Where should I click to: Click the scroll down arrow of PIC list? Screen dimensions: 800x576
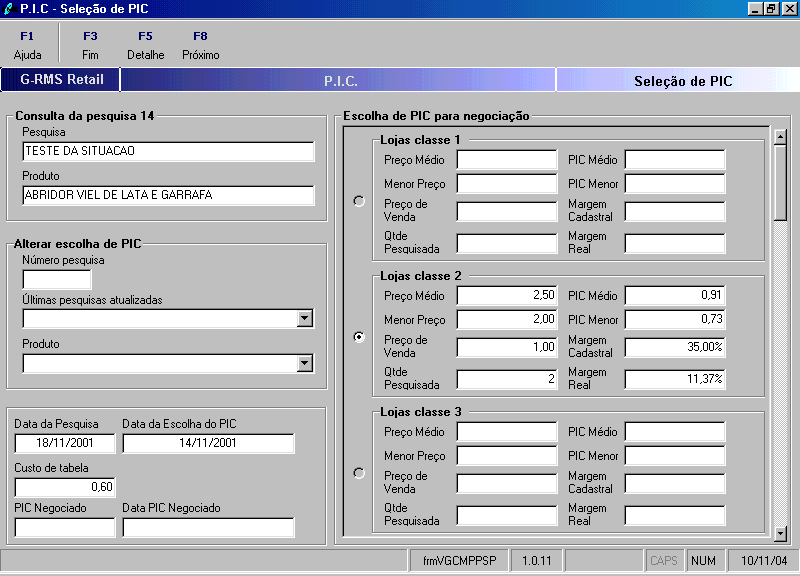click(780, 533)
